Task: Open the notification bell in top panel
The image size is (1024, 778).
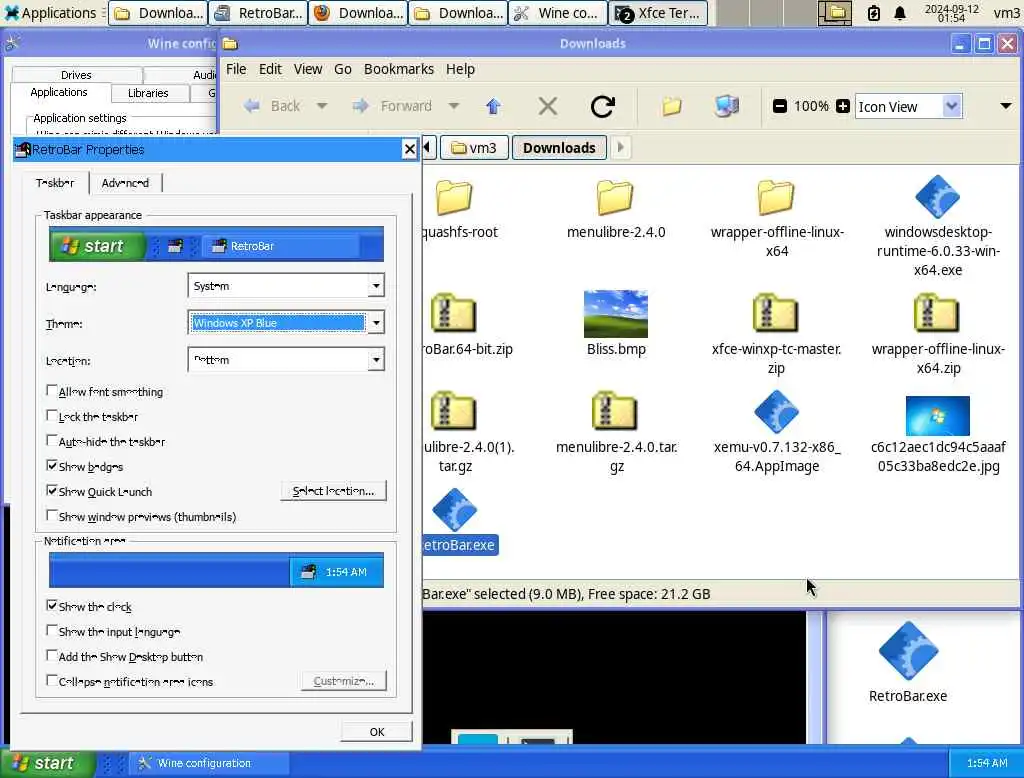Action: tap(900, 13)
